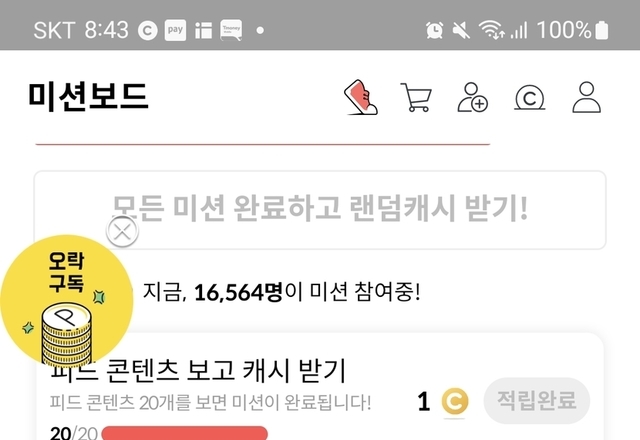Tap the alarm clock status icon
Viewport: 640px width, 440px height.
[x=434, y=30]
